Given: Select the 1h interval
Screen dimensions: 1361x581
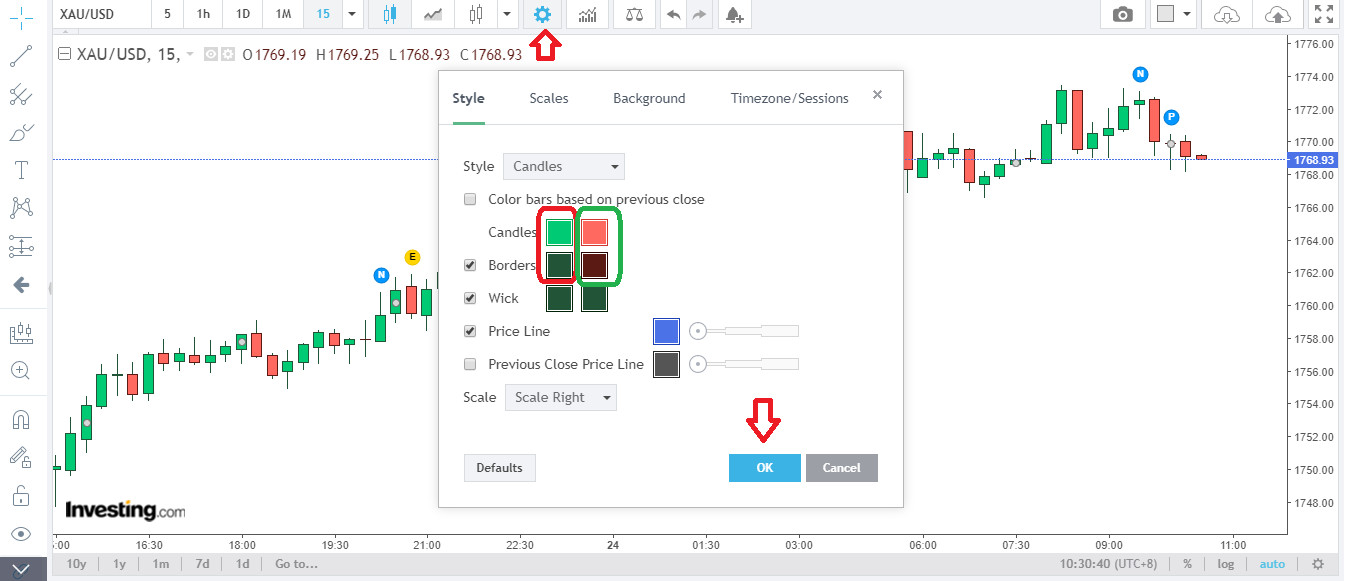Looking at the screenshot, I should pos(203,14).
